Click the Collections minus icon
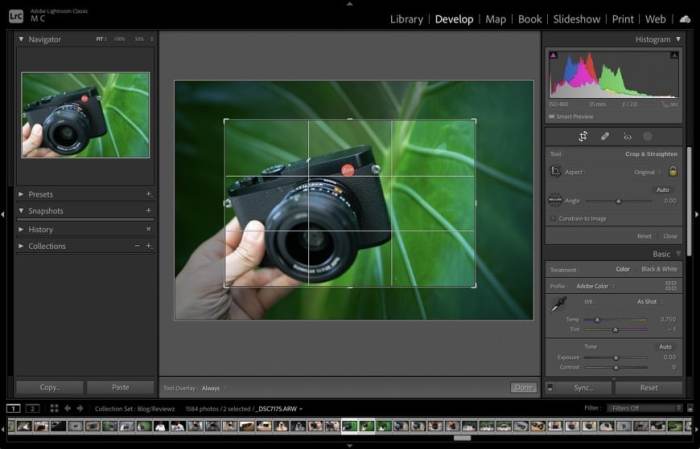Screen dimensions: 700x449 click(x=137, y=246)
